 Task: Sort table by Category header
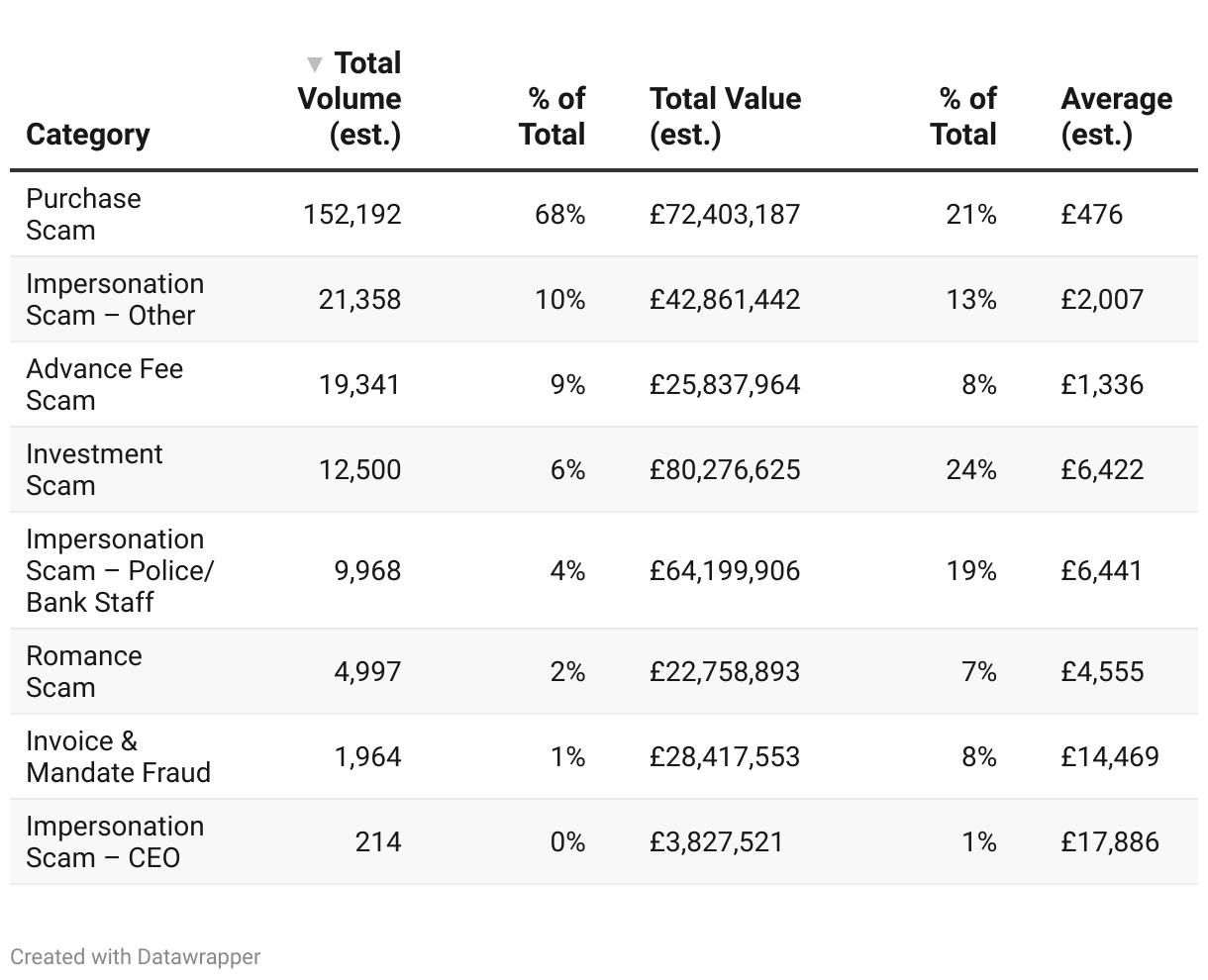(88, 135)
